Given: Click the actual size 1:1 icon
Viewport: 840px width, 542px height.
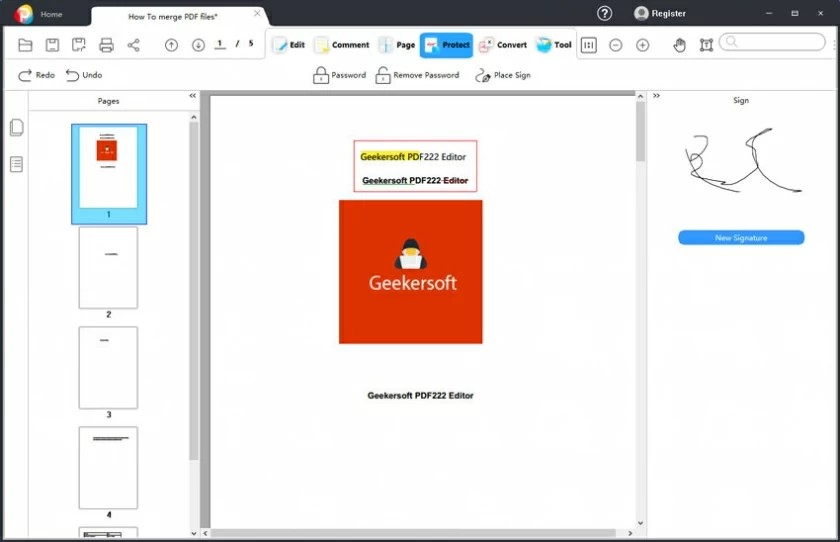Looking at the screenshot, I should coord(589,46).
